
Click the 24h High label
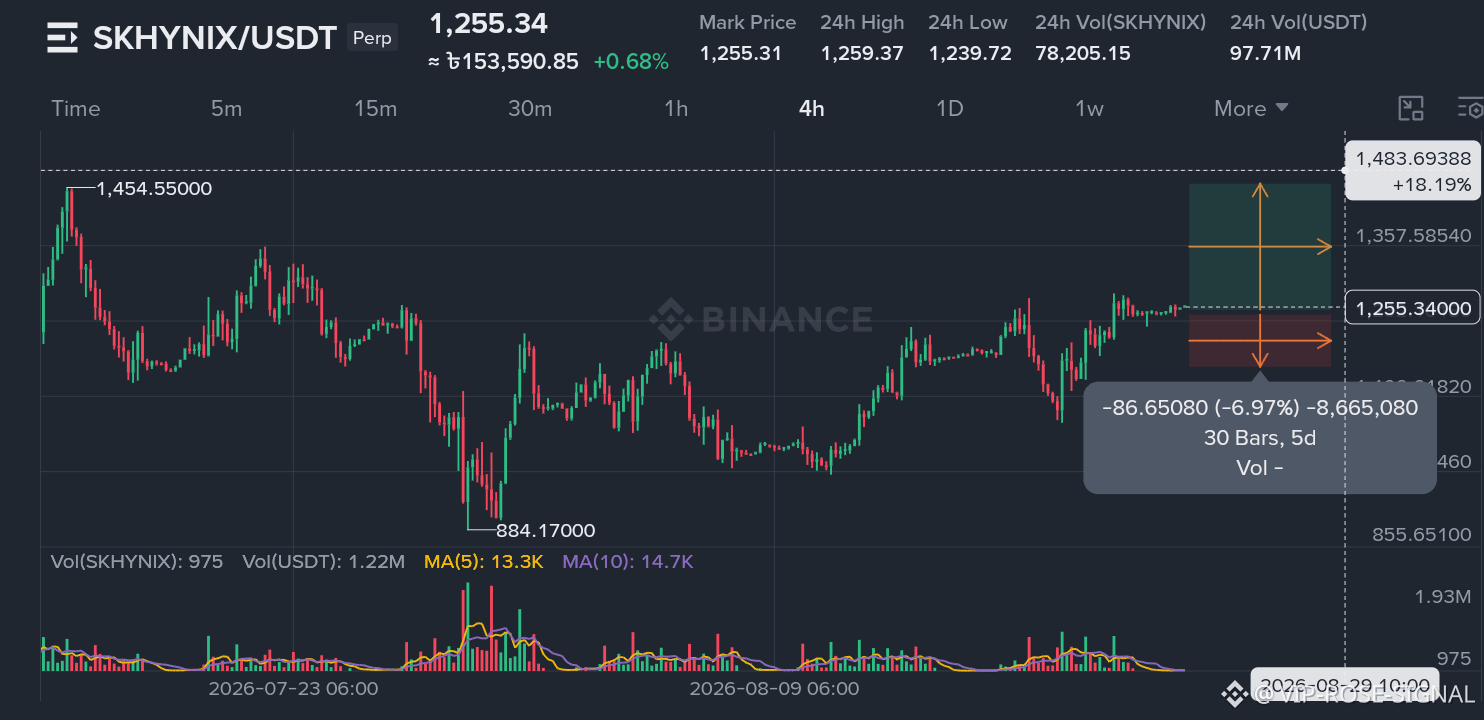862,22
